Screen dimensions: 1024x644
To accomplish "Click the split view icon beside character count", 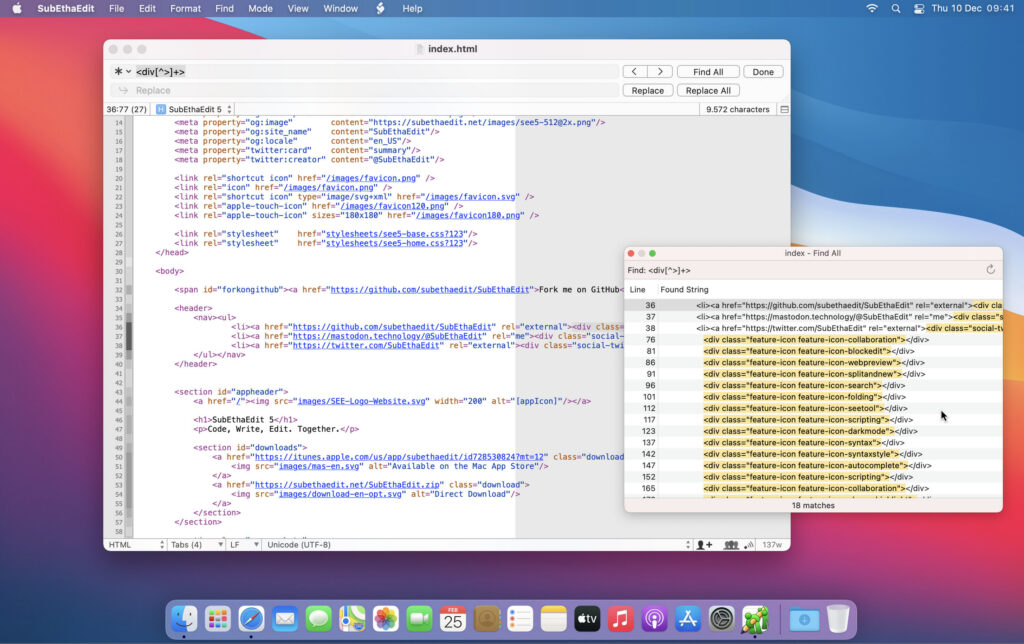I will (784, 109).
